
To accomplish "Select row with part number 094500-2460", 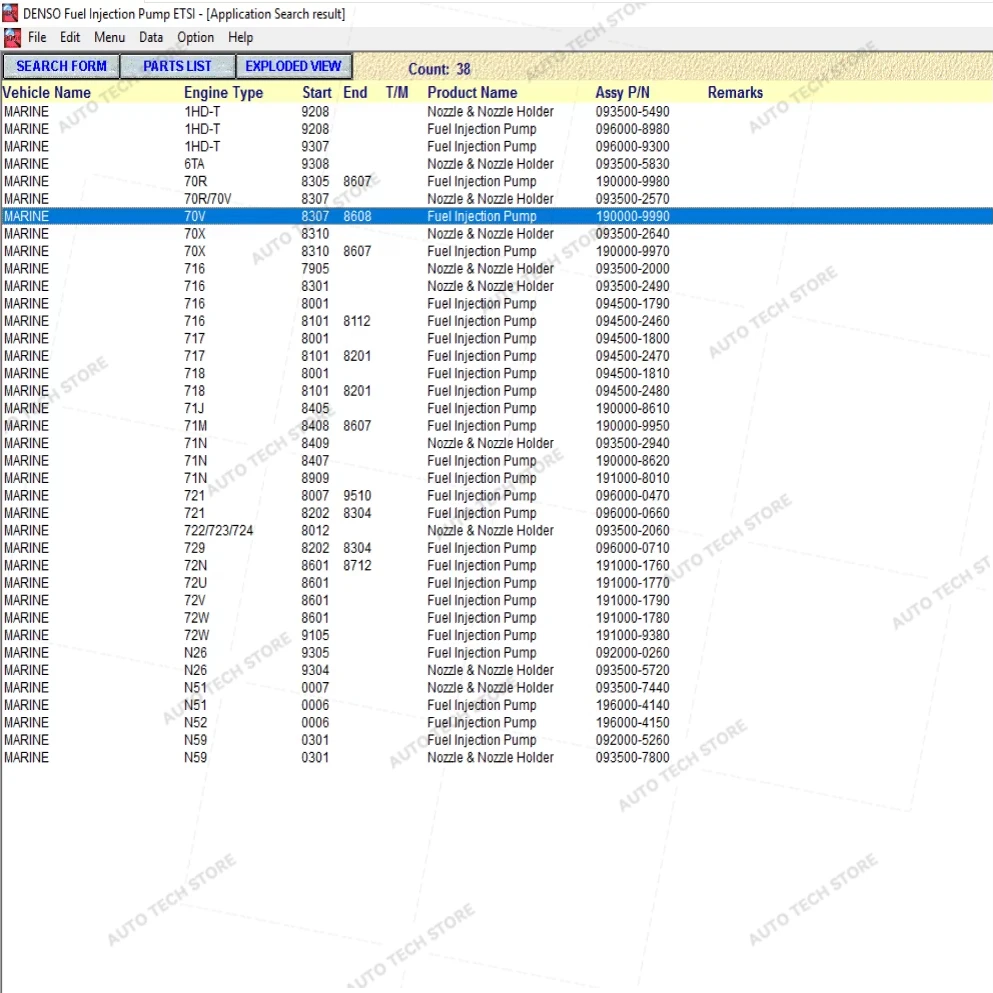I will [496, 321].
